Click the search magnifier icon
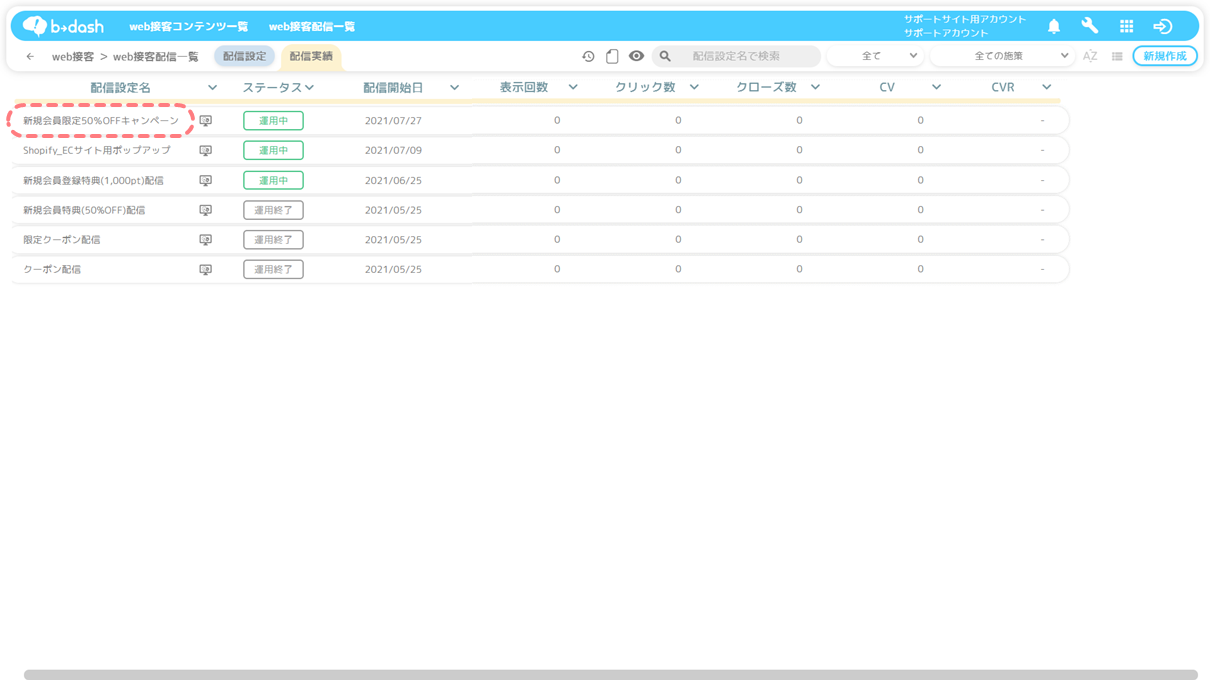The height and width of the screenshot is (680, 1210). [x=665, y=56]
